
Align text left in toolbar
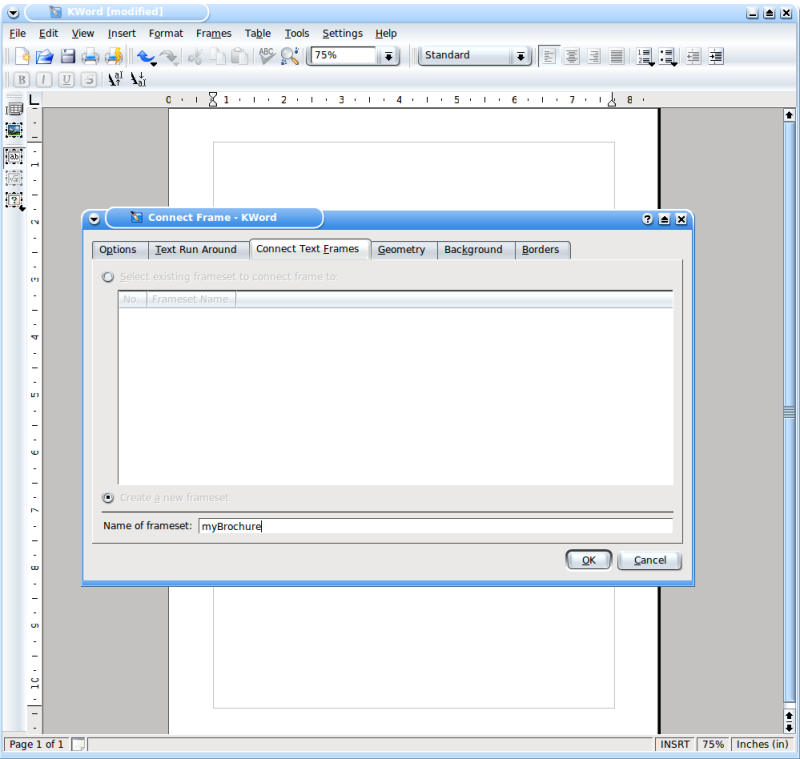[x=549, y=56]
